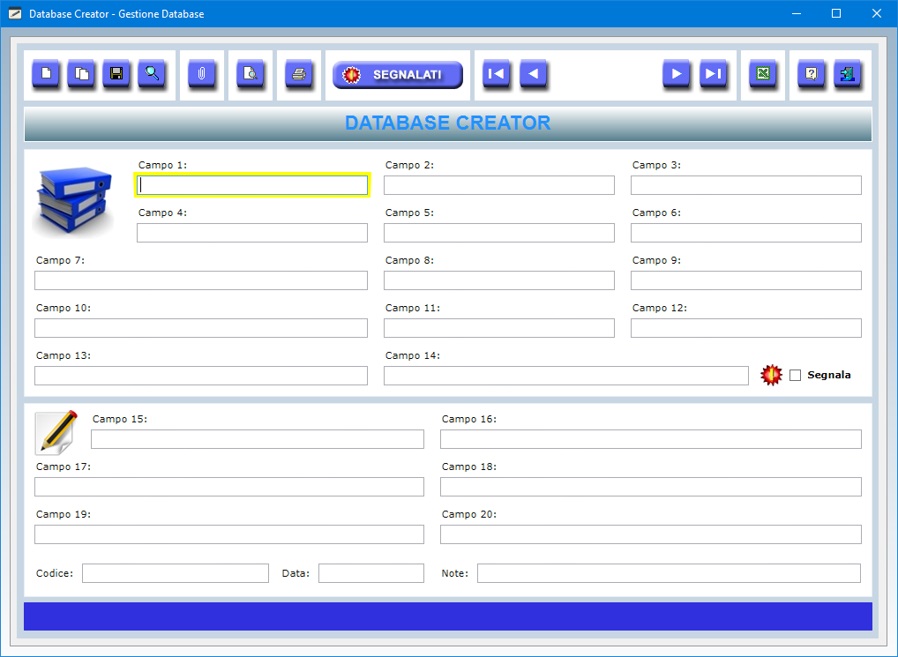
Task: Open help with the question mark icon
Action: tap(812, 74)
